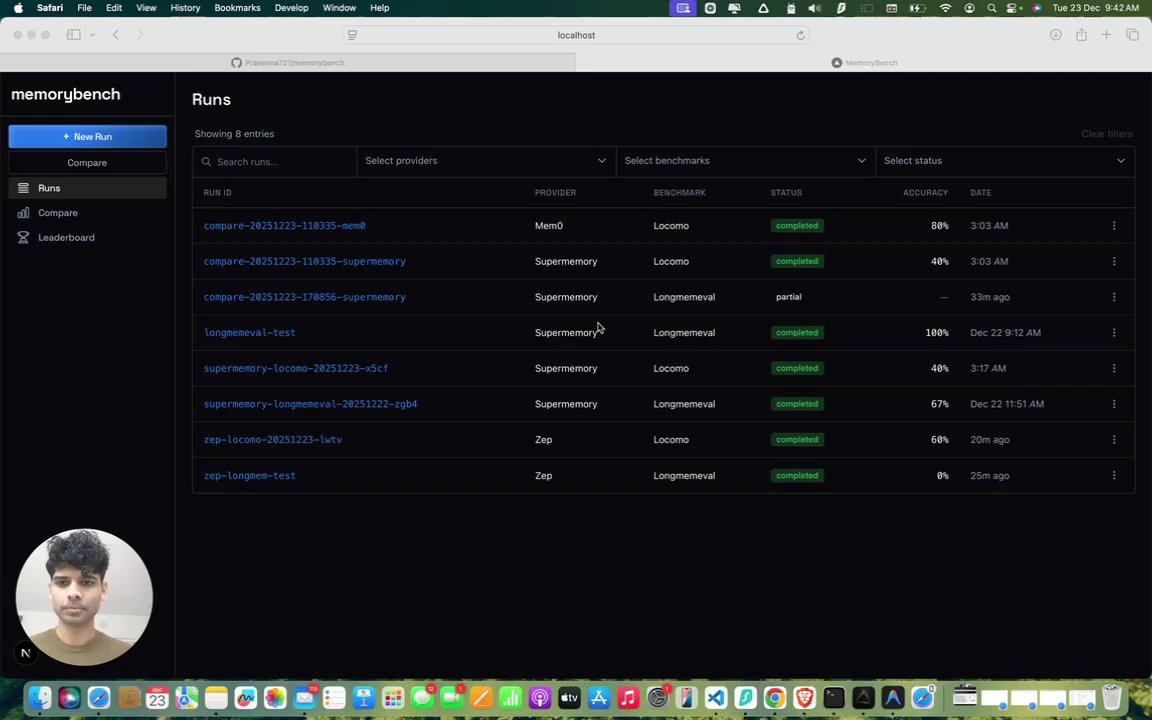The width and height of the screenshot is (1152, 720).
Task: Expand the Select status filter
Action: tap(1004, 161)
